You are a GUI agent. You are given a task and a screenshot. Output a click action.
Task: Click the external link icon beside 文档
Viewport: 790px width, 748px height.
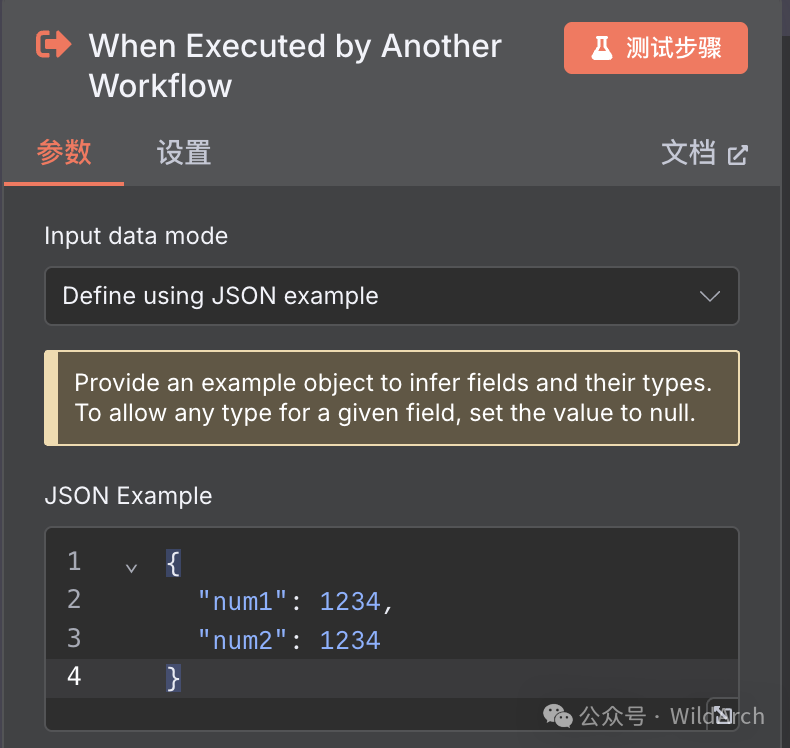[x=738, y=155]
